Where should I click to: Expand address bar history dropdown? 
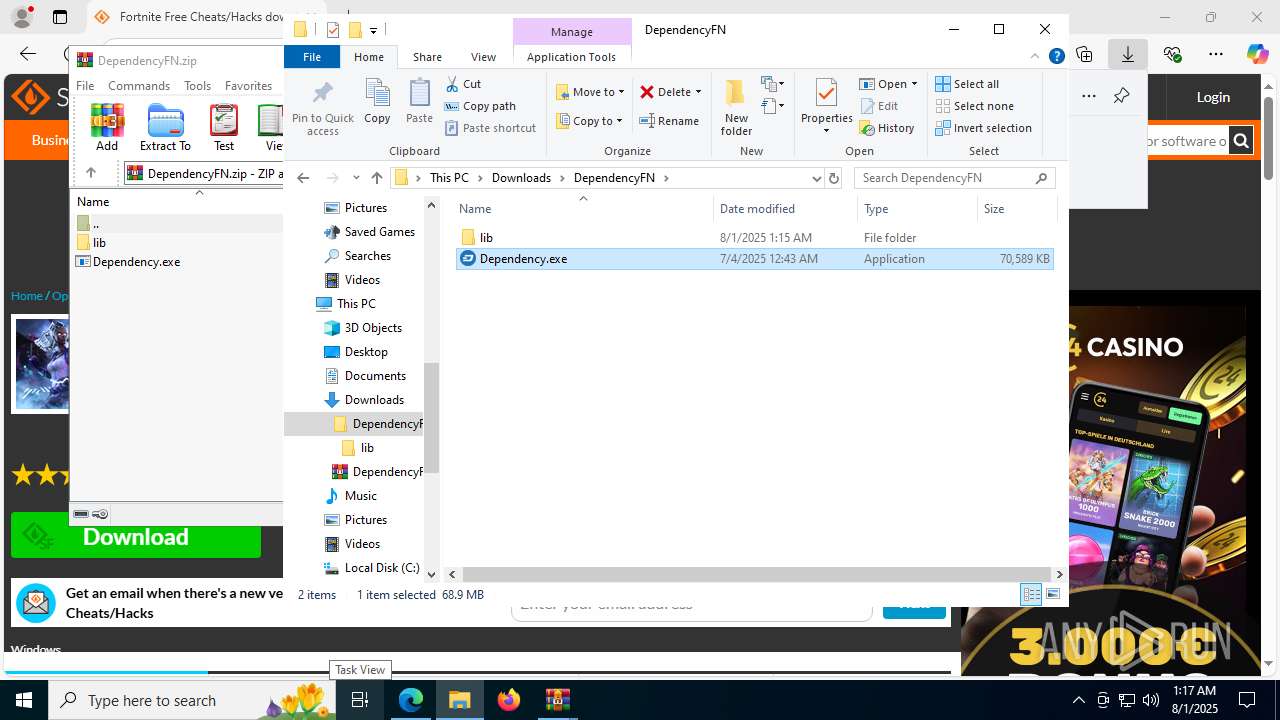(x=816, y=178)
